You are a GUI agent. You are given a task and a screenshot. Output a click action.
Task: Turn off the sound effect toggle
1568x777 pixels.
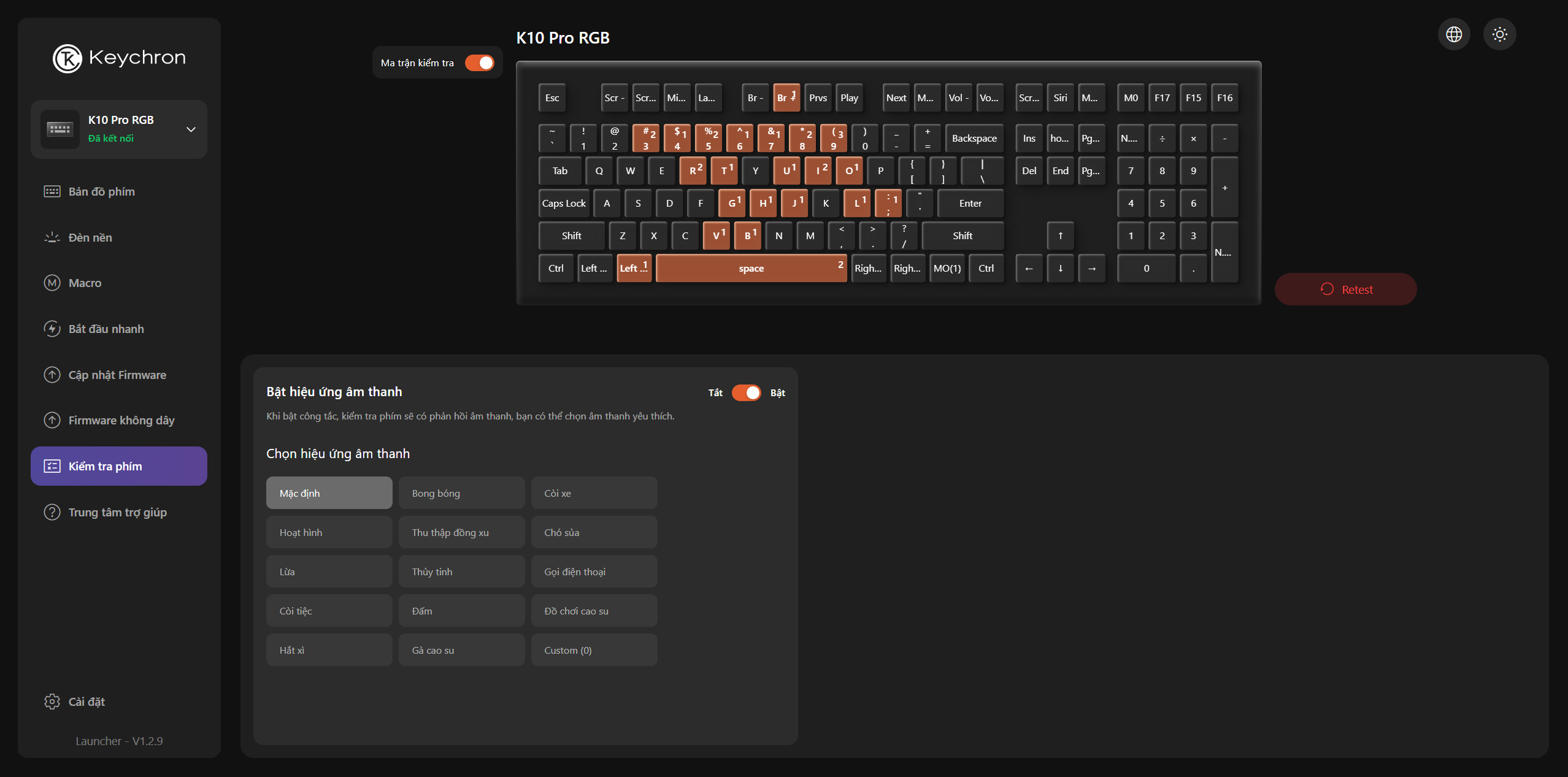point(746,392)
